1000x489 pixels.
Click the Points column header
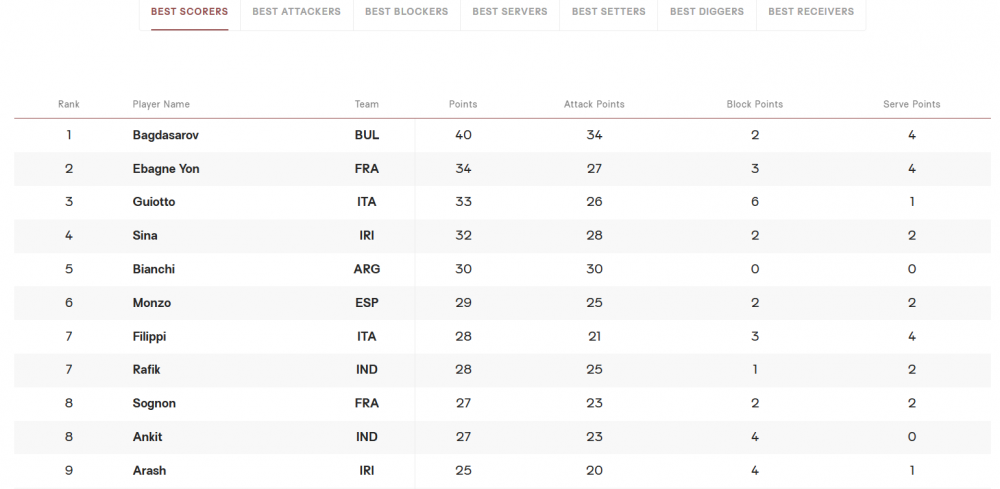click(463, 104)
